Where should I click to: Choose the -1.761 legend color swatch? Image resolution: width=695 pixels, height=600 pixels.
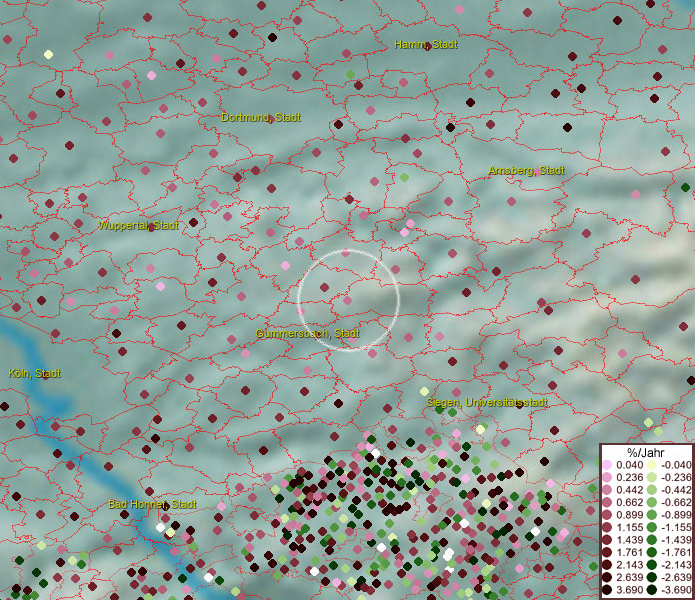click(x=652, y=553)
